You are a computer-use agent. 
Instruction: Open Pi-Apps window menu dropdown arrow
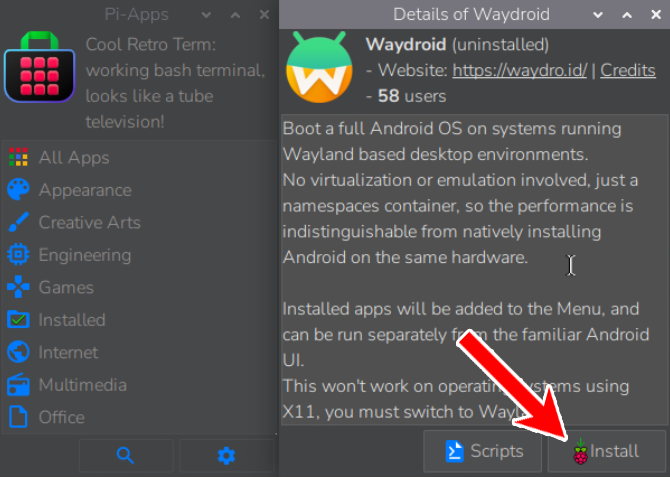207,15
